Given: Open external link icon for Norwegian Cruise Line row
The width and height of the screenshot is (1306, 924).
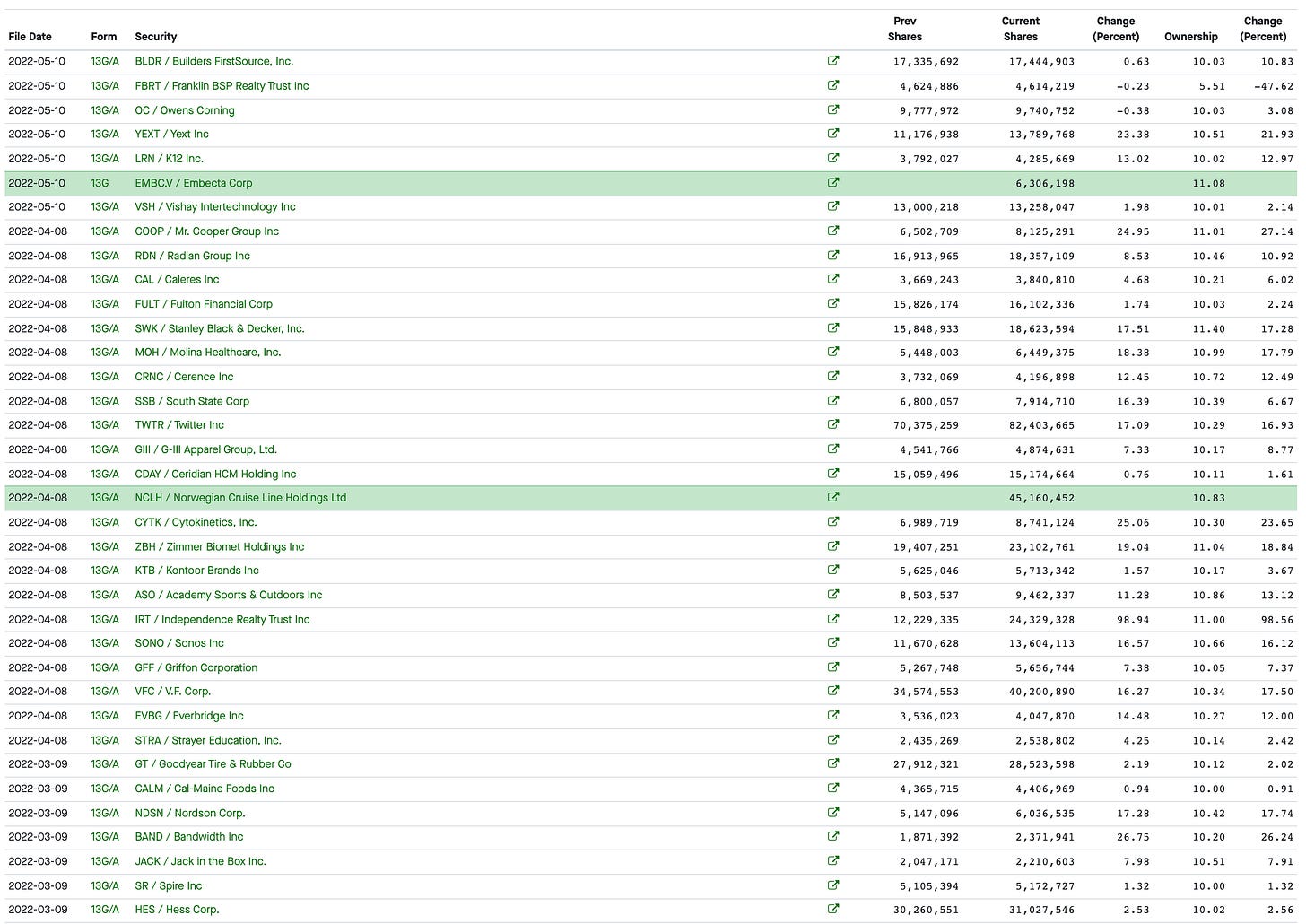Looking at the screenshot, I should coord(833,497).
